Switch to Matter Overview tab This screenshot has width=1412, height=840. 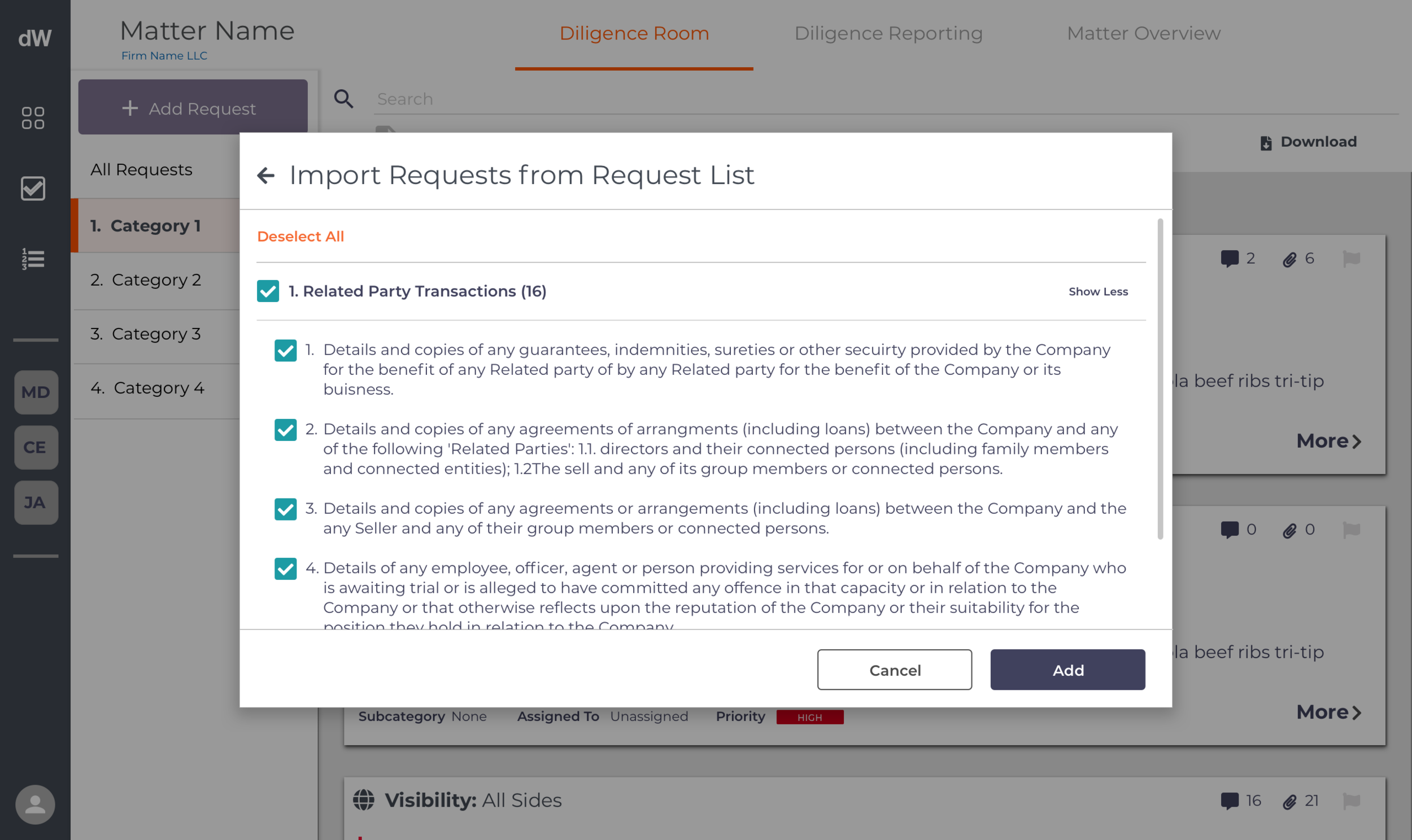point(1143,33)
